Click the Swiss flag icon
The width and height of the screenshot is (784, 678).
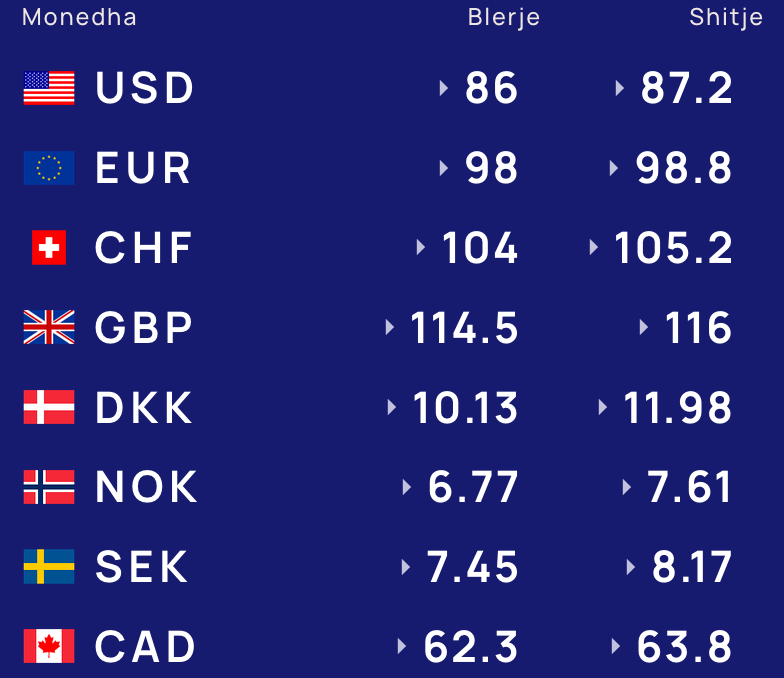point(49,248)
